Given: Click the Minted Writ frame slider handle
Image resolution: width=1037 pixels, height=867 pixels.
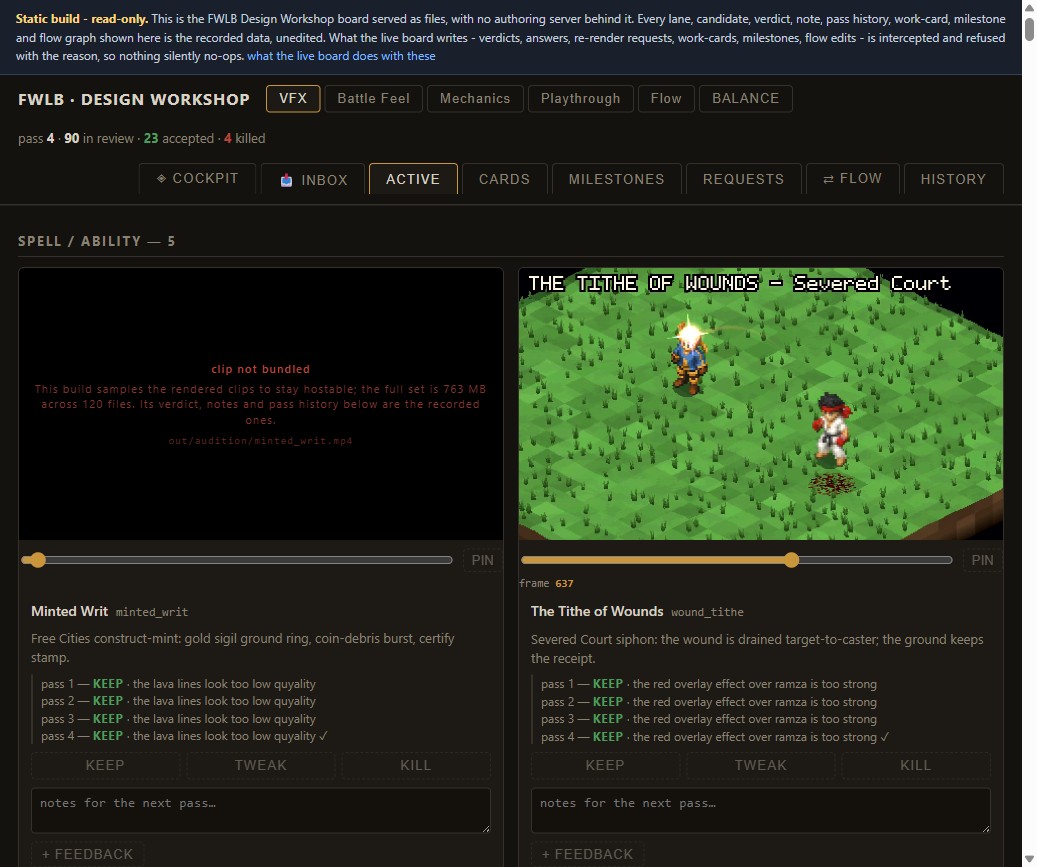Looking at the screenshot, I should point(38,560).
